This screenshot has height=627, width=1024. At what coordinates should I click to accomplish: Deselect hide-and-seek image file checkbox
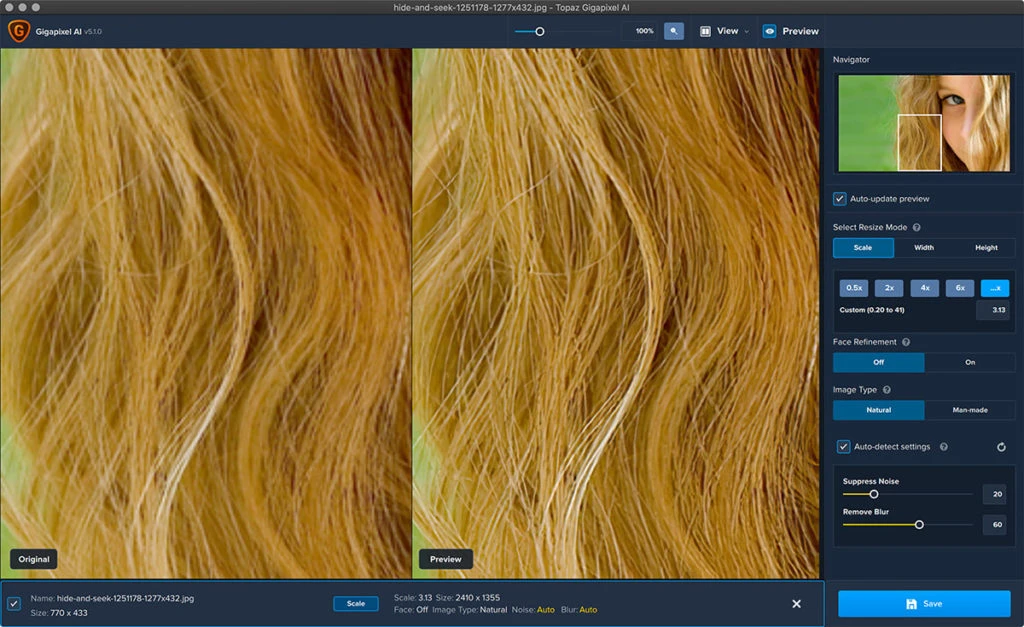[x=14, y=604]
